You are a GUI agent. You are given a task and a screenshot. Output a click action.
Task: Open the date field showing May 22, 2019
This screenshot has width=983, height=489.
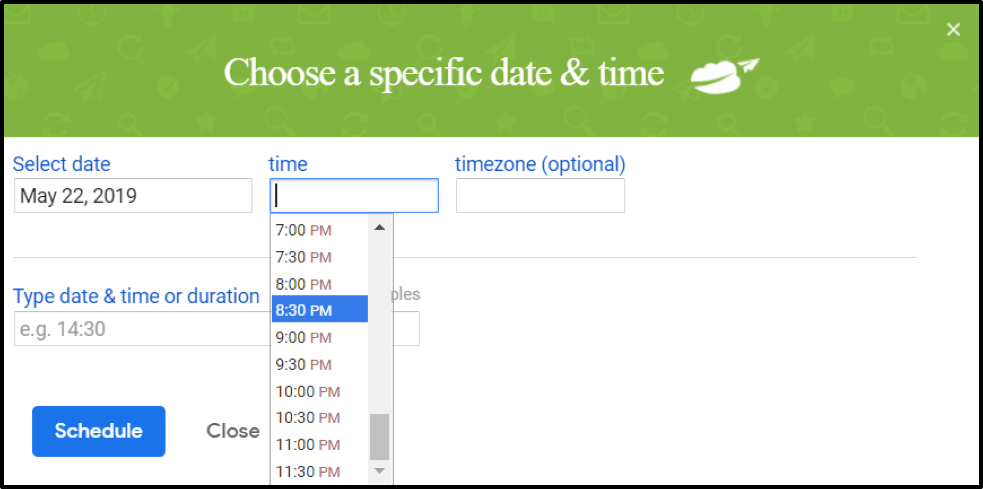(133, 196)
